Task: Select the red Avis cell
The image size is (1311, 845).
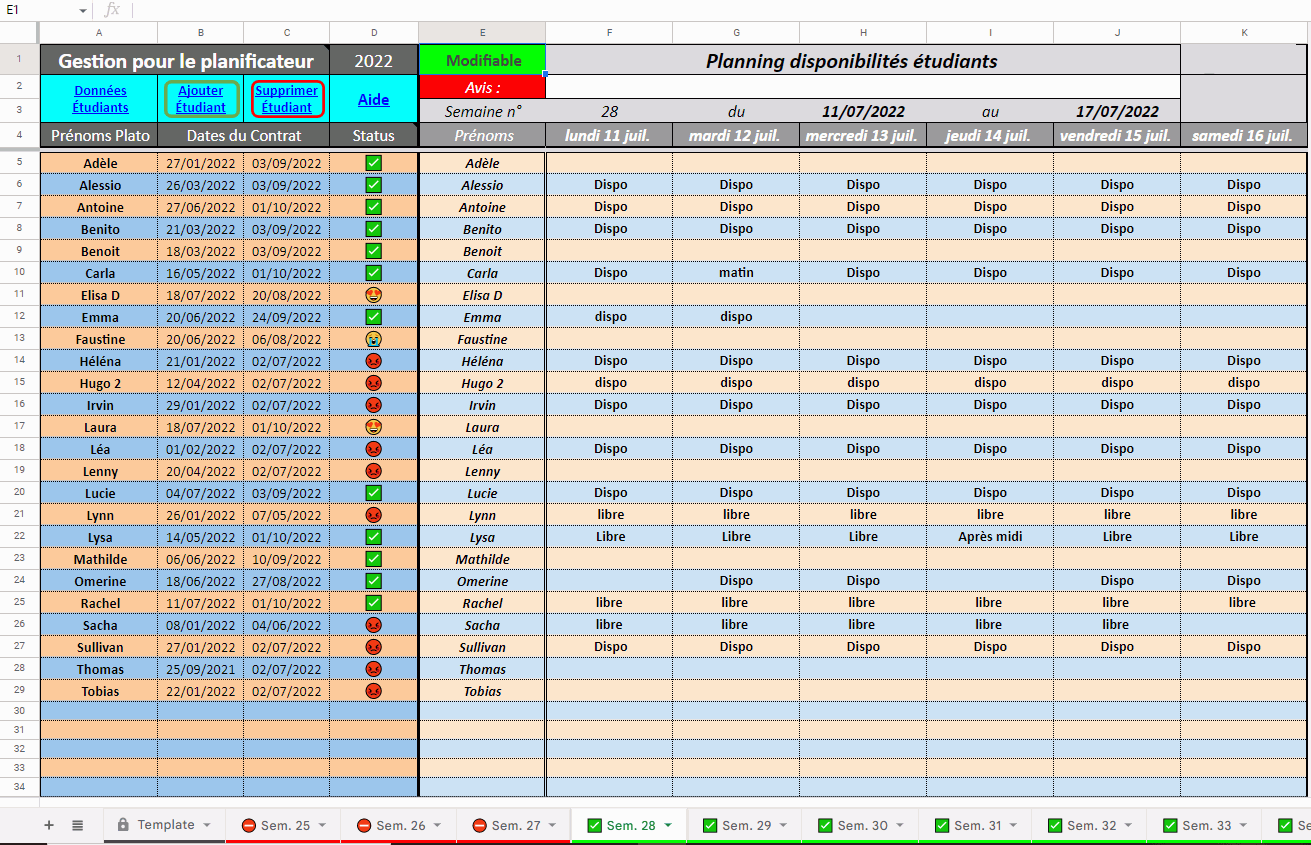Action: pos(483,87)
